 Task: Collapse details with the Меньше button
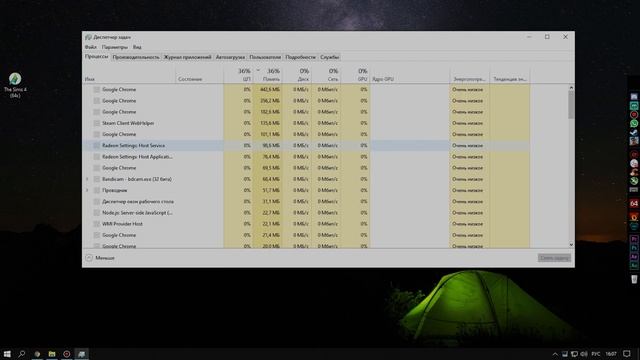(x=100, y=258)
